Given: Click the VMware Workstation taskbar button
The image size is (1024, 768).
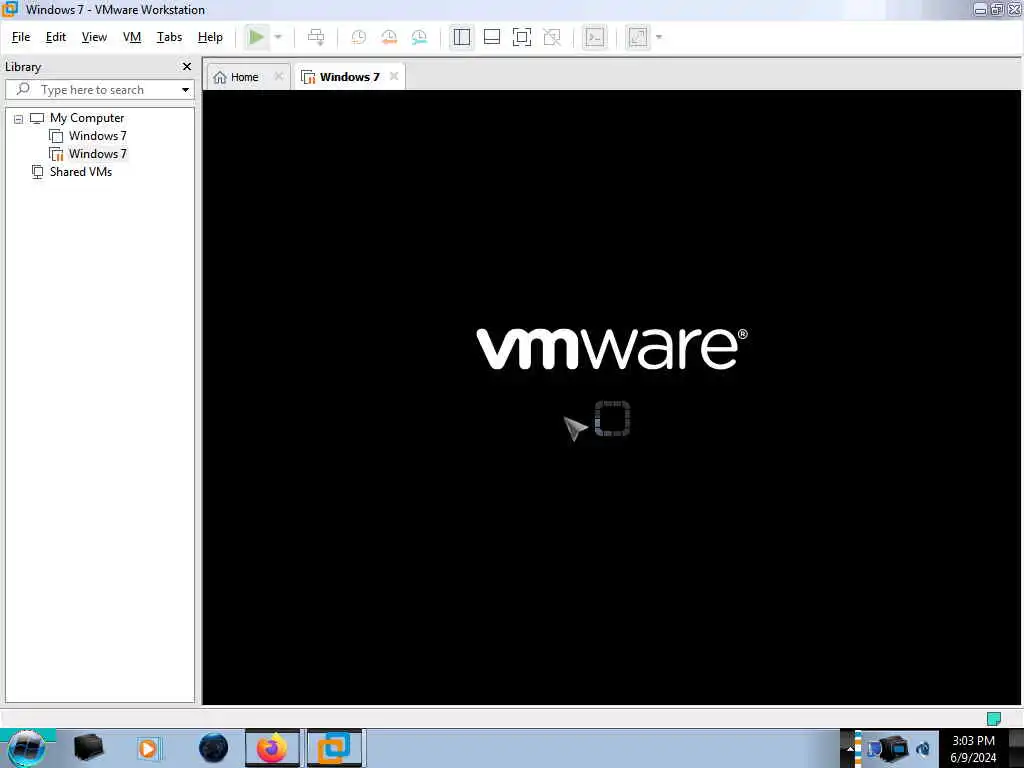Looking at the screenshot, I should point(334,748).
